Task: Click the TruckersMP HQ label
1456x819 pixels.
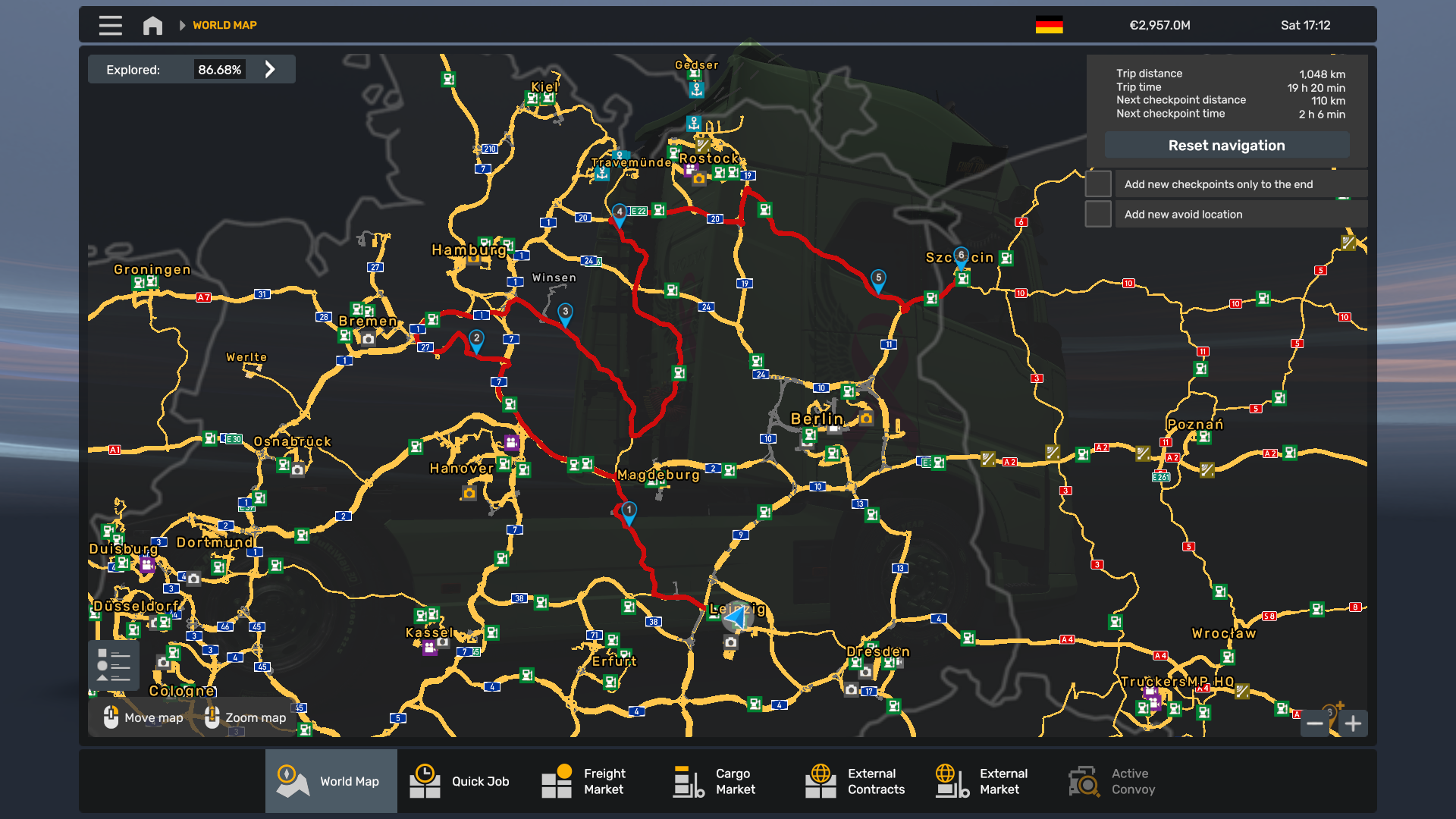Action: (1178, 681)
